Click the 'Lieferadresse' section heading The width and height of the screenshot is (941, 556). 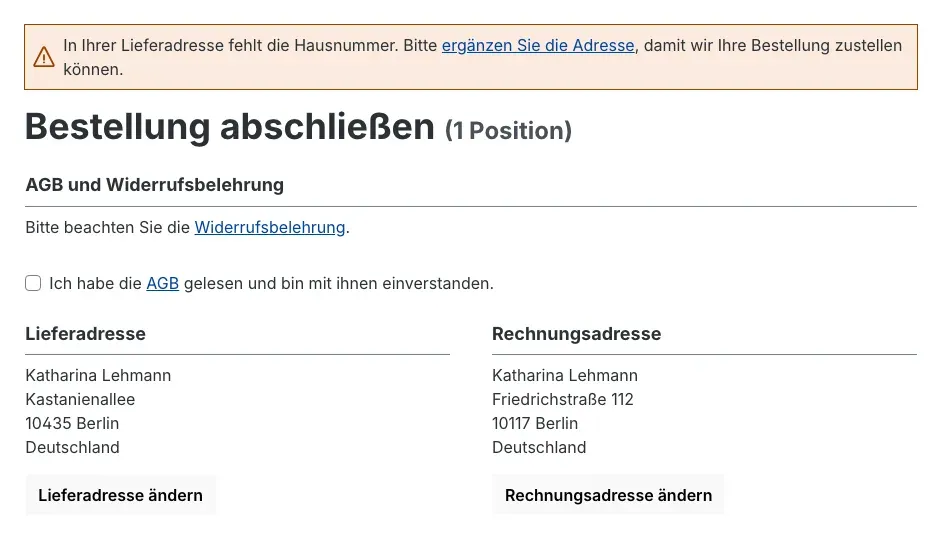[x=85, y=334]
